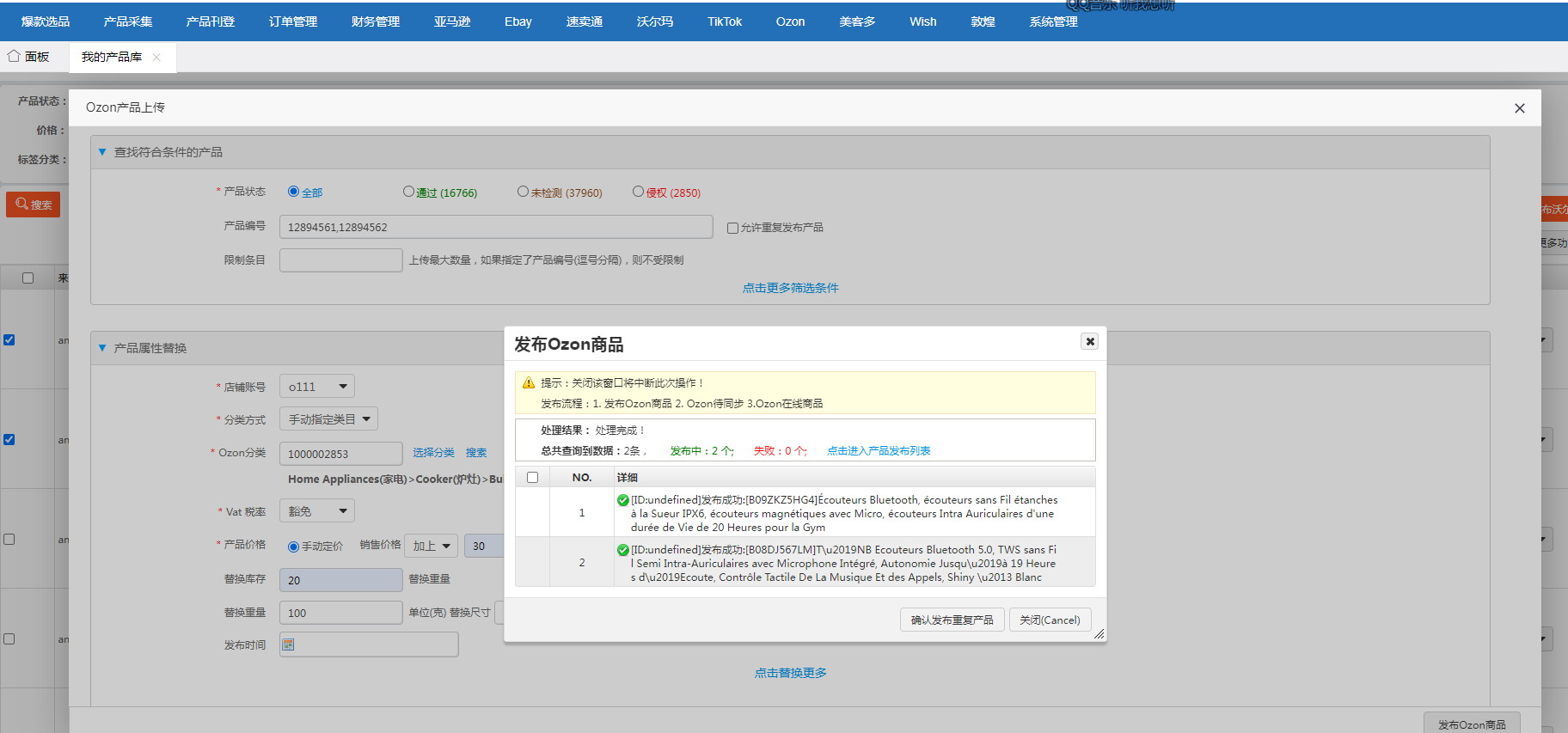Open the 沃尔玛 menu
Screen dimensions: 1568x733
coord(655,21)
